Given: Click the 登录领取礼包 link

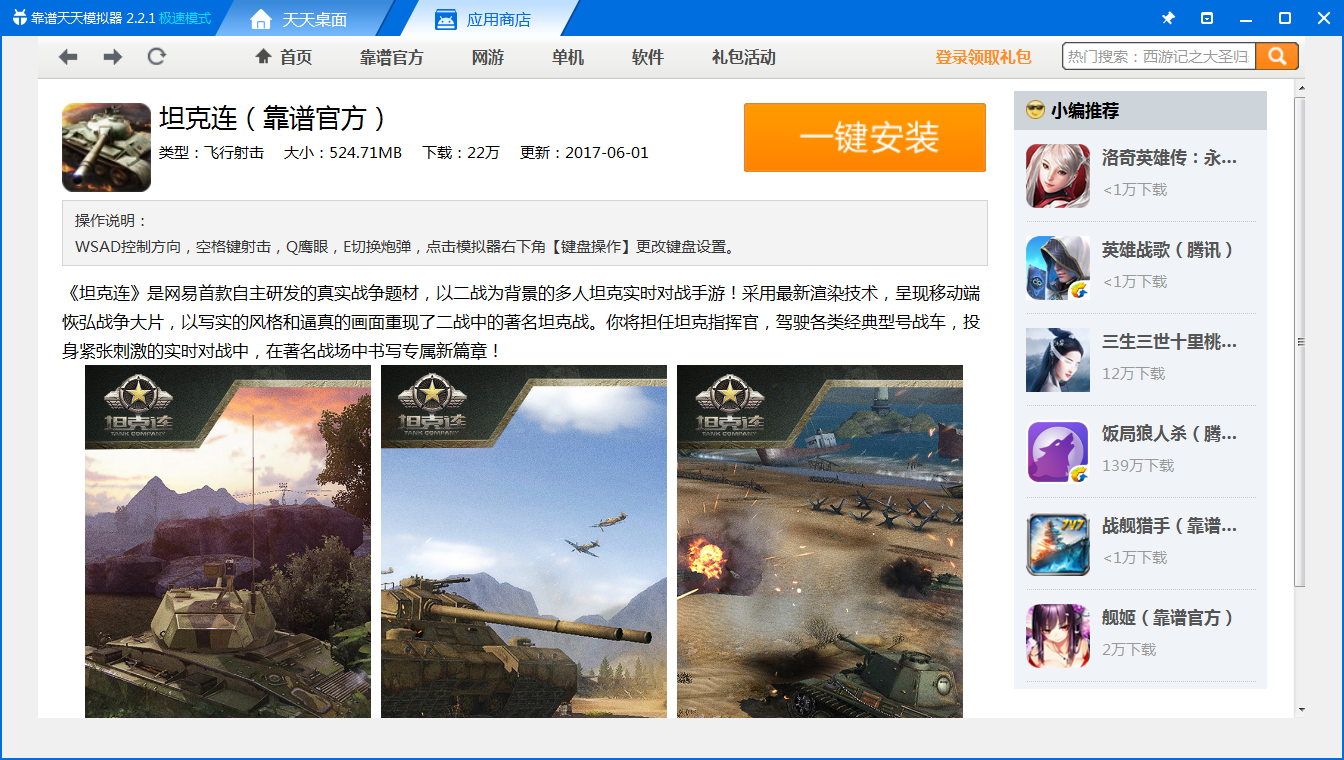Looking at the screenshot, I should pyautogui.click(x=983, y=57).
